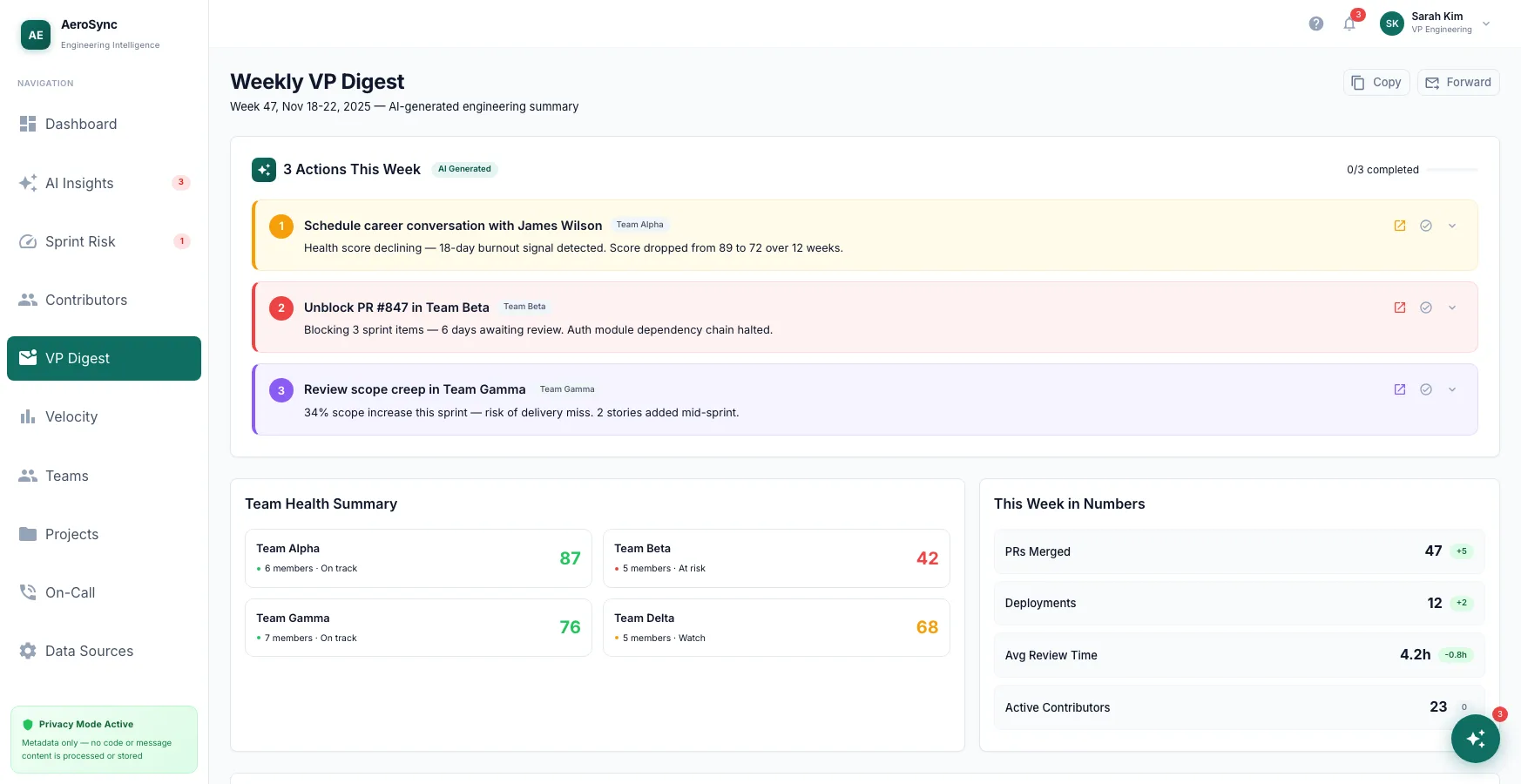Navigate to Teams page
Screen dimensions: 1521x784
(104, 476)
